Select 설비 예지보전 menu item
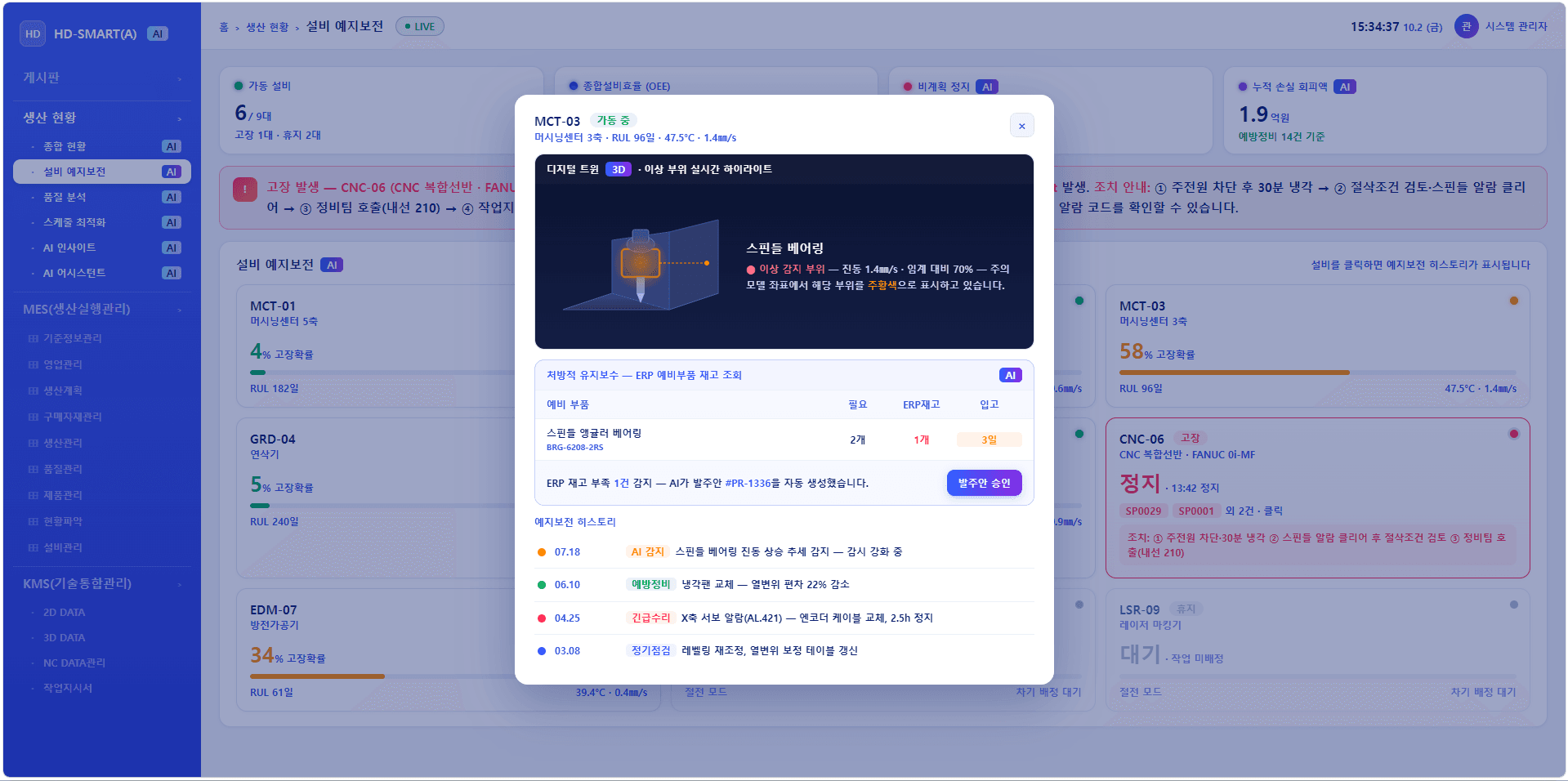 (x=102, y=172)
